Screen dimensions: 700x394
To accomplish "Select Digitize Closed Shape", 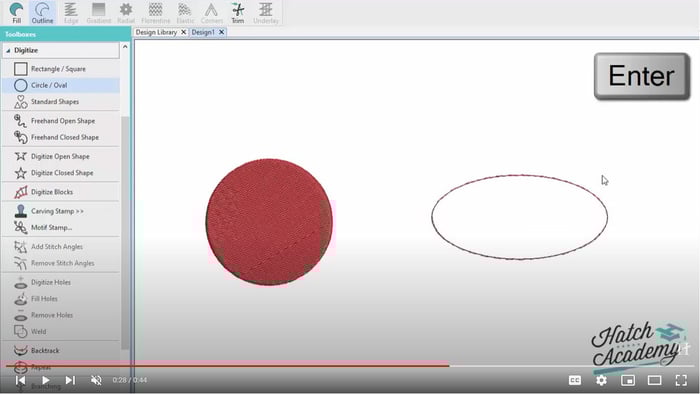I will tap(61, 173).
